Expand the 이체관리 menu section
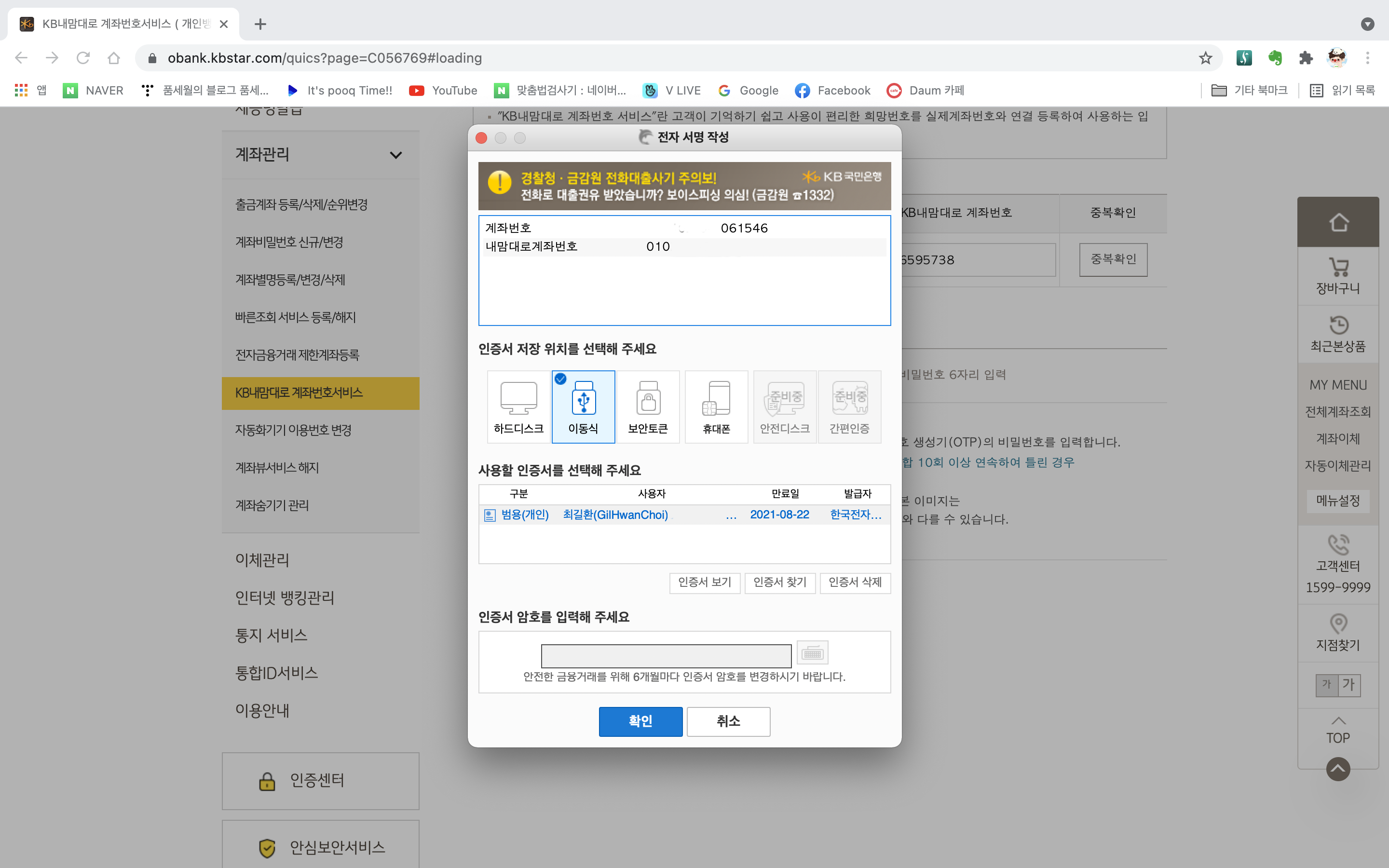The height and width of the screenshot is (868, 1389). point(262,560)
